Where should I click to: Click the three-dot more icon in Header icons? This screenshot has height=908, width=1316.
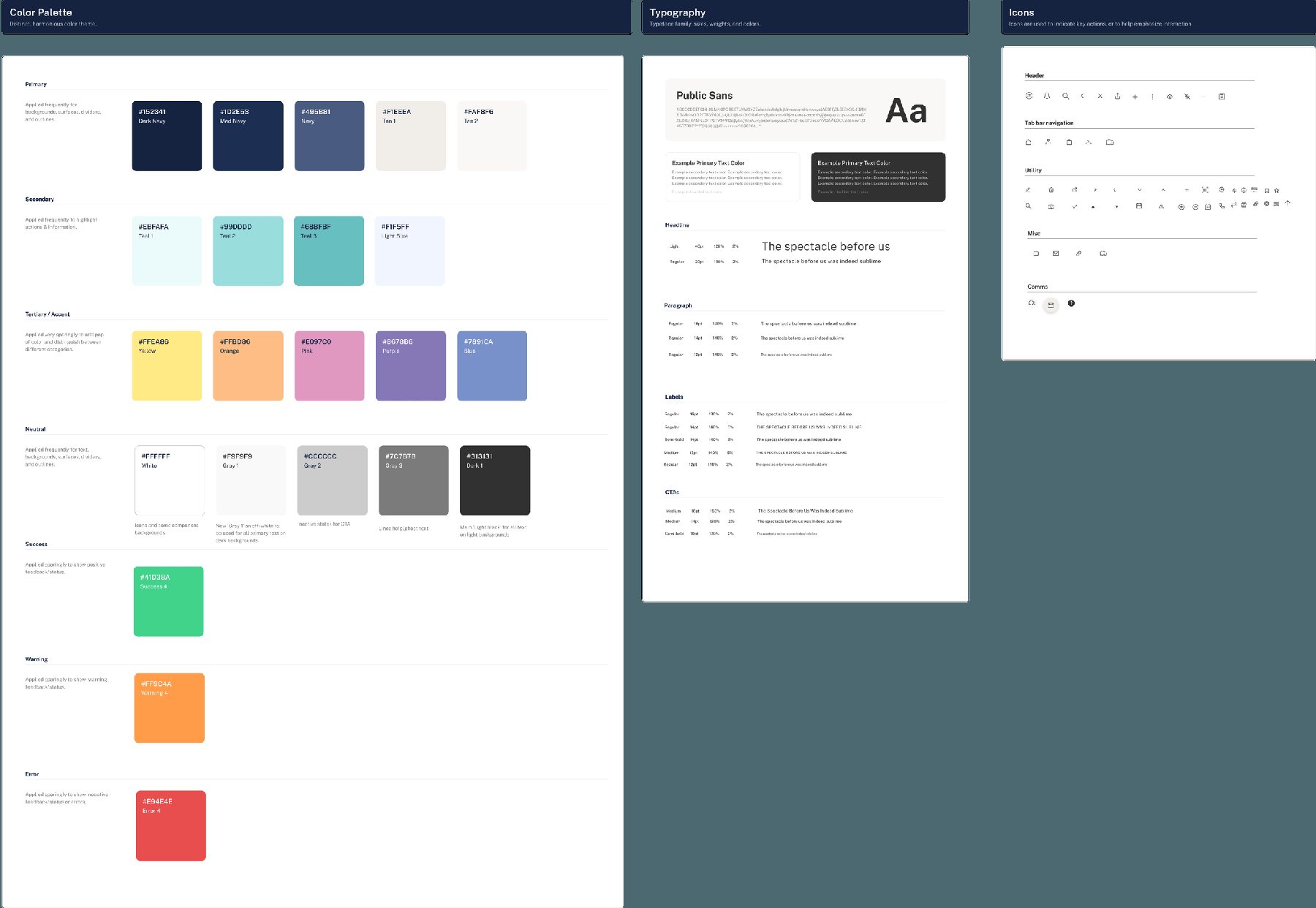coord(1153,97)
